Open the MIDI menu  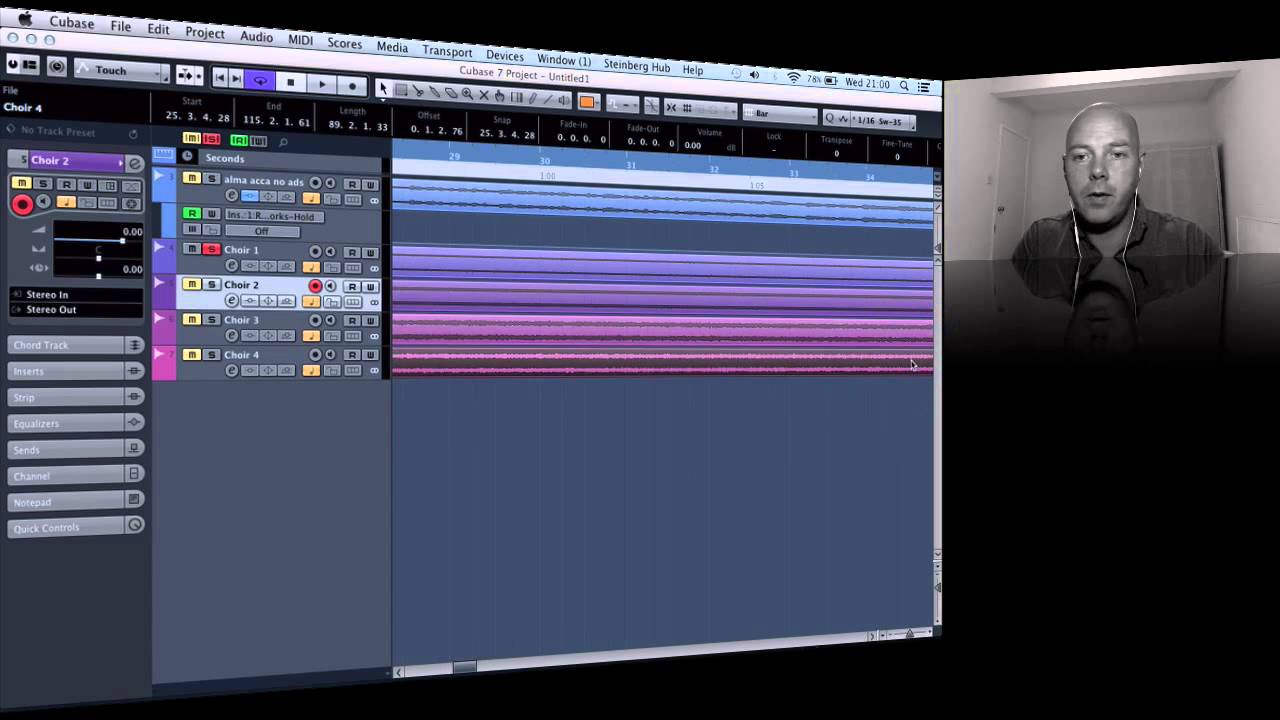pyautogui.click(x=300, y=40)
